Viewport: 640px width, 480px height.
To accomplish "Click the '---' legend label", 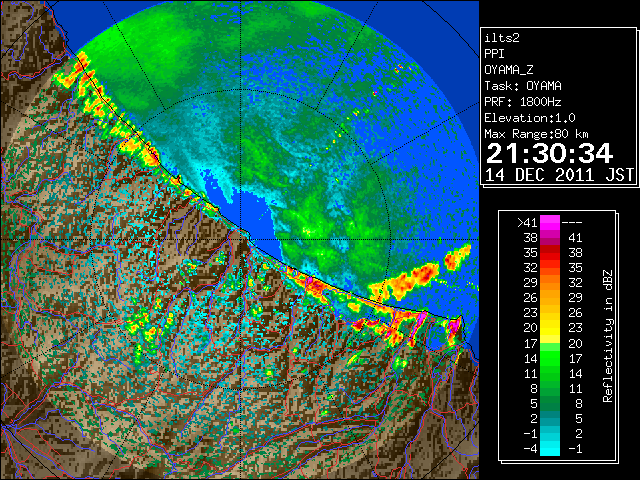I will [572, 223].
